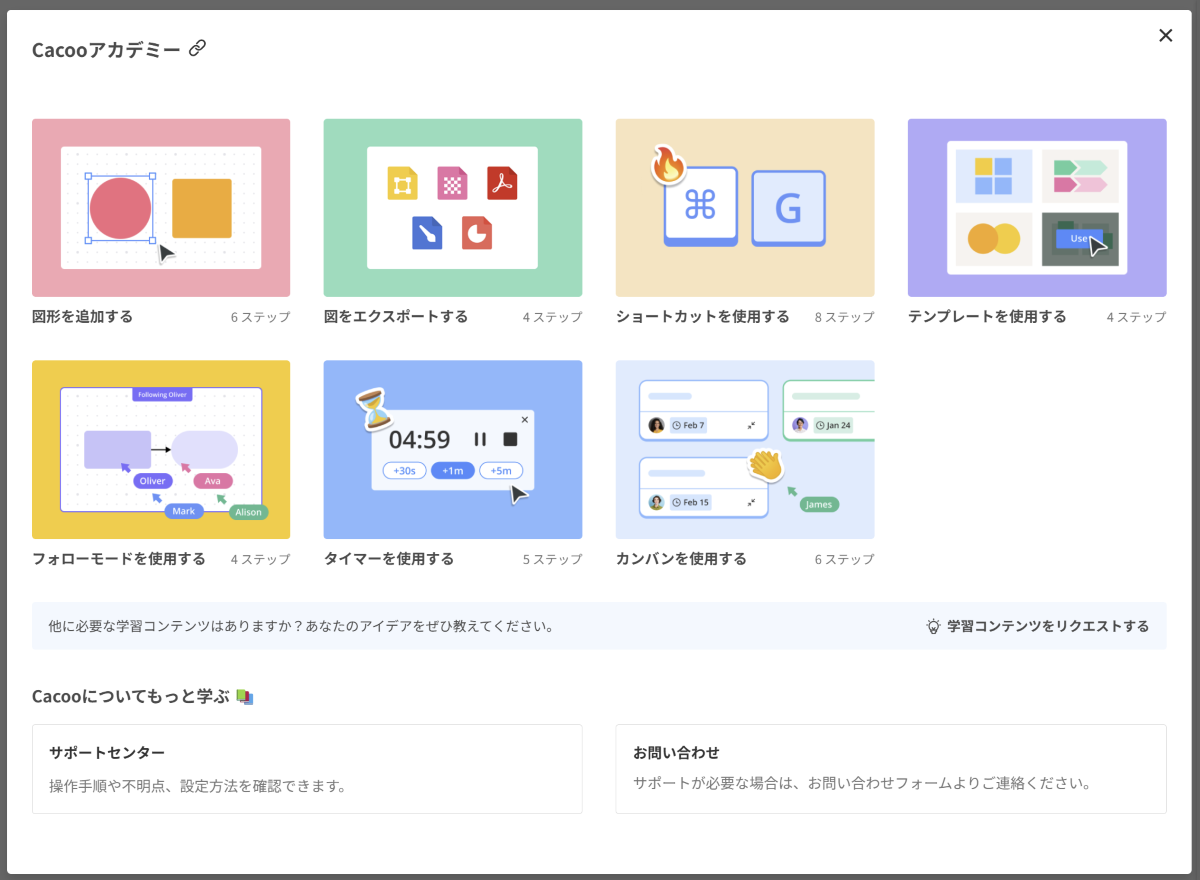Open the 図形を追加する tutorial thumbnail
1200x880 pixels.
(x=161, y=208)
